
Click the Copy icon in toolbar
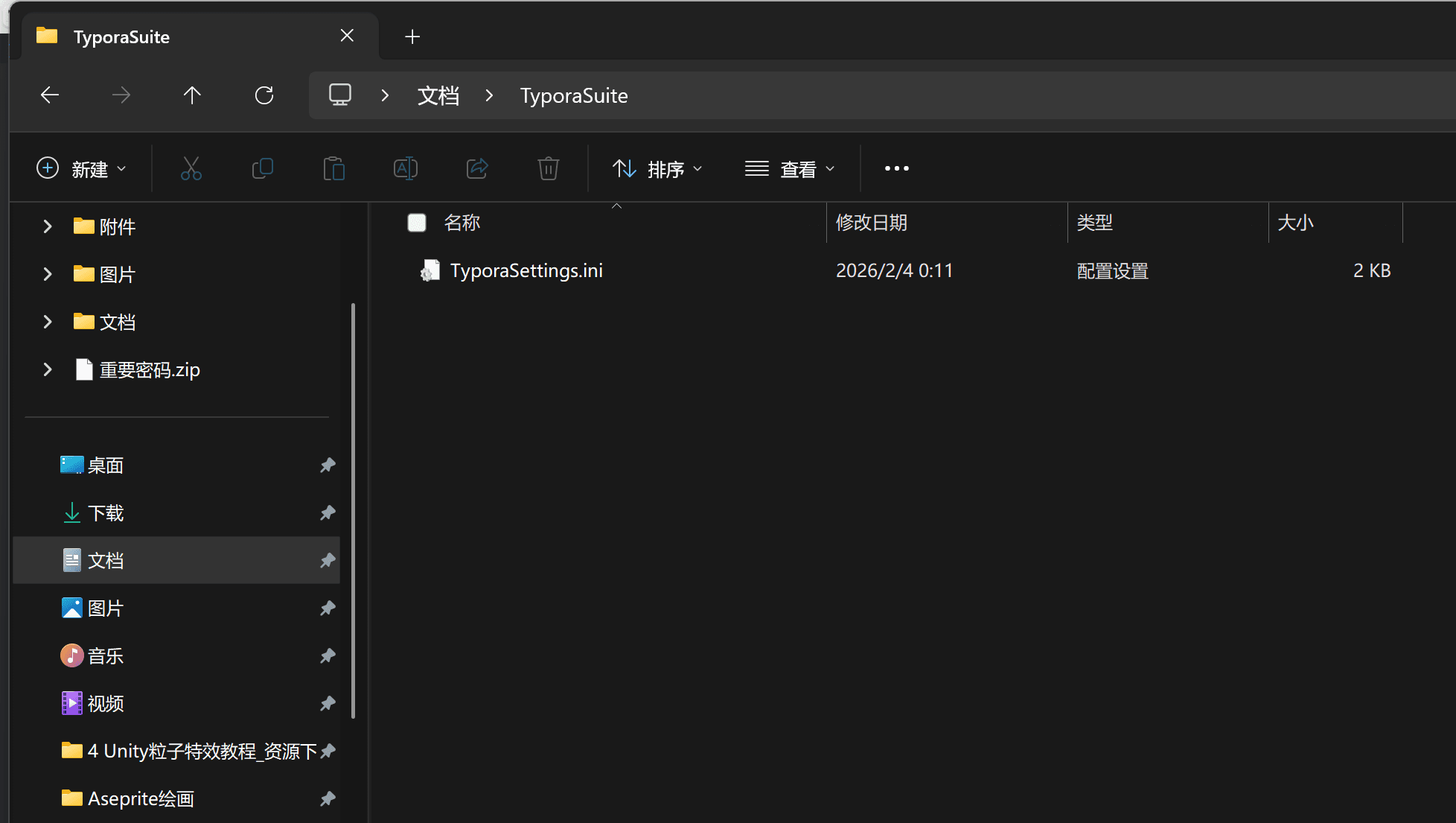tap(263, 169)
